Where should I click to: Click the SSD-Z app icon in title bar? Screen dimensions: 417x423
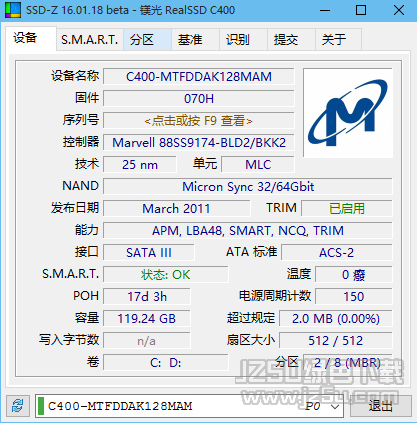pos(13,10)
